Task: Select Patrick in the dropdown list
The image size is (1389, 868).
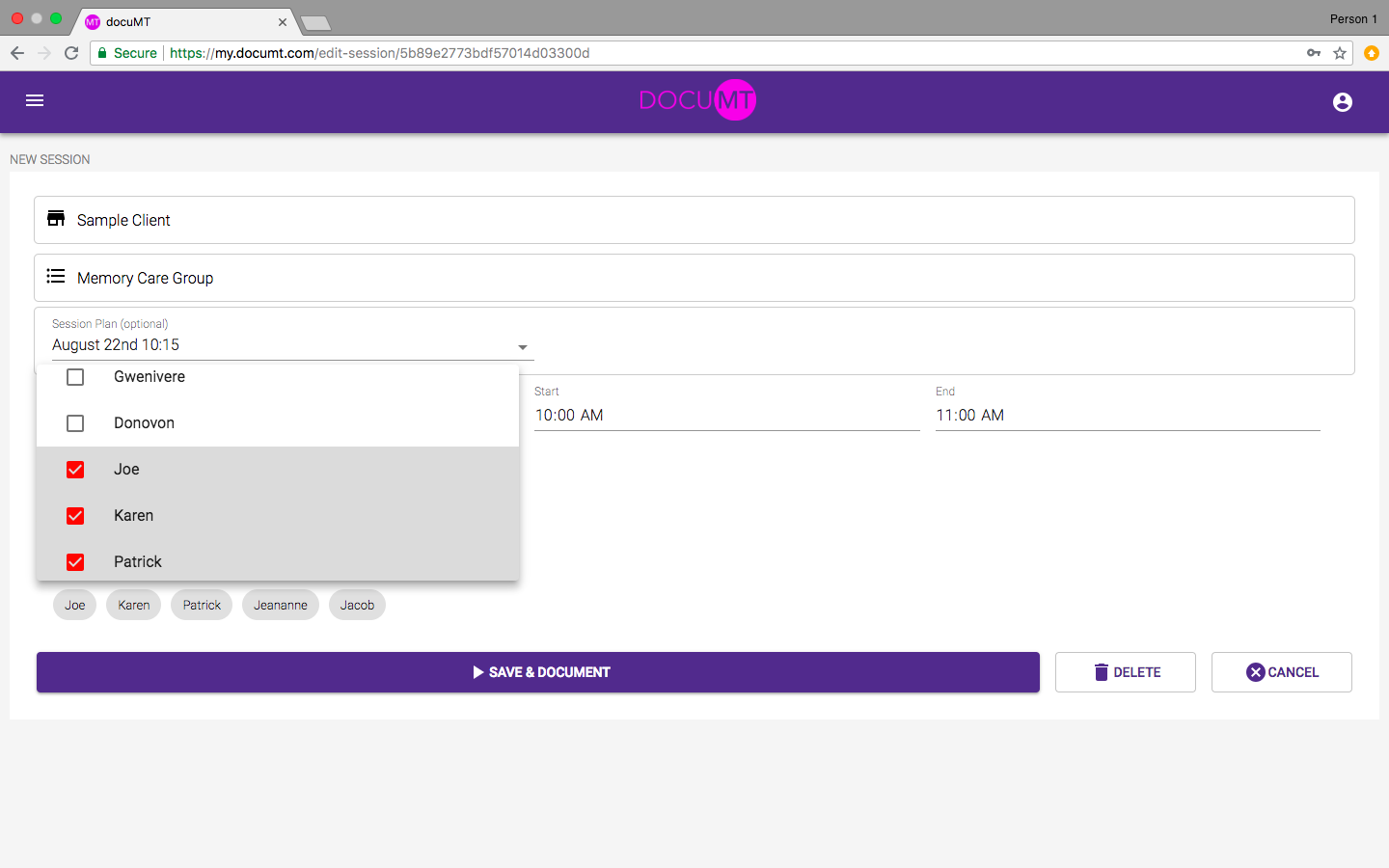Action: point(138,562)
